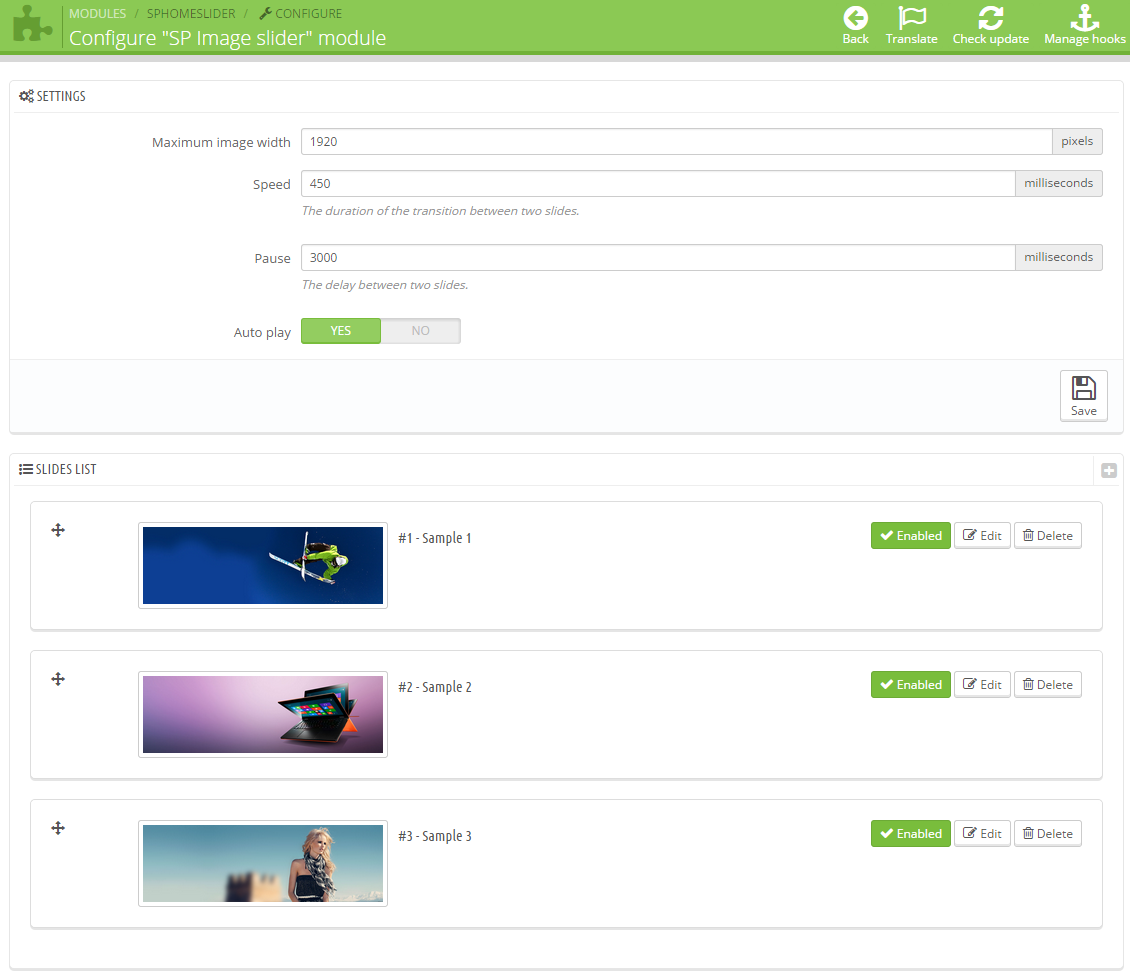Viewport: 1130px width, 975px height.
Task: Click the CONFIGURE breadcrumb
Action: point(301,14)
